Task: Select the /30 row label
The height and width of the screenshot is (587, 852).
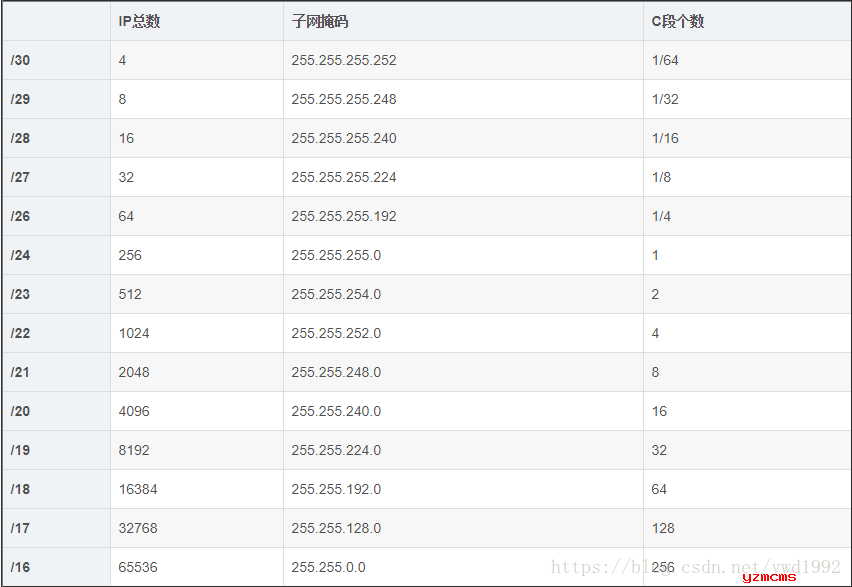Action: coord(20,60)
